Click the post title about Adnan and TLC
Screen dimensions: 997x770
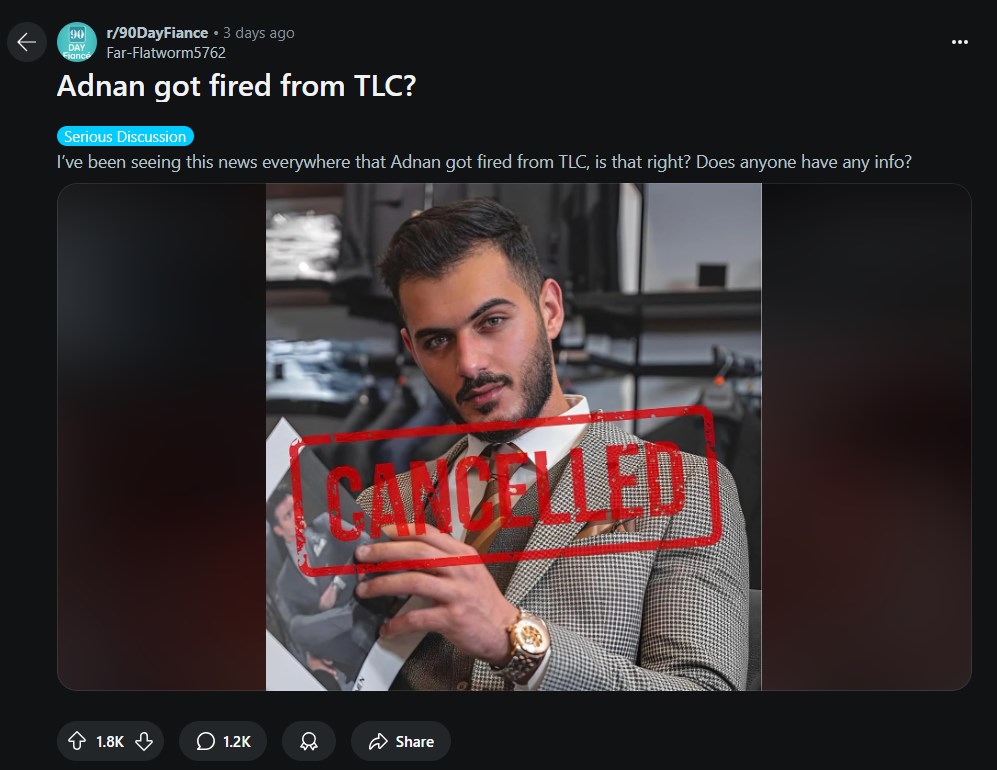(x=236, y=86)
